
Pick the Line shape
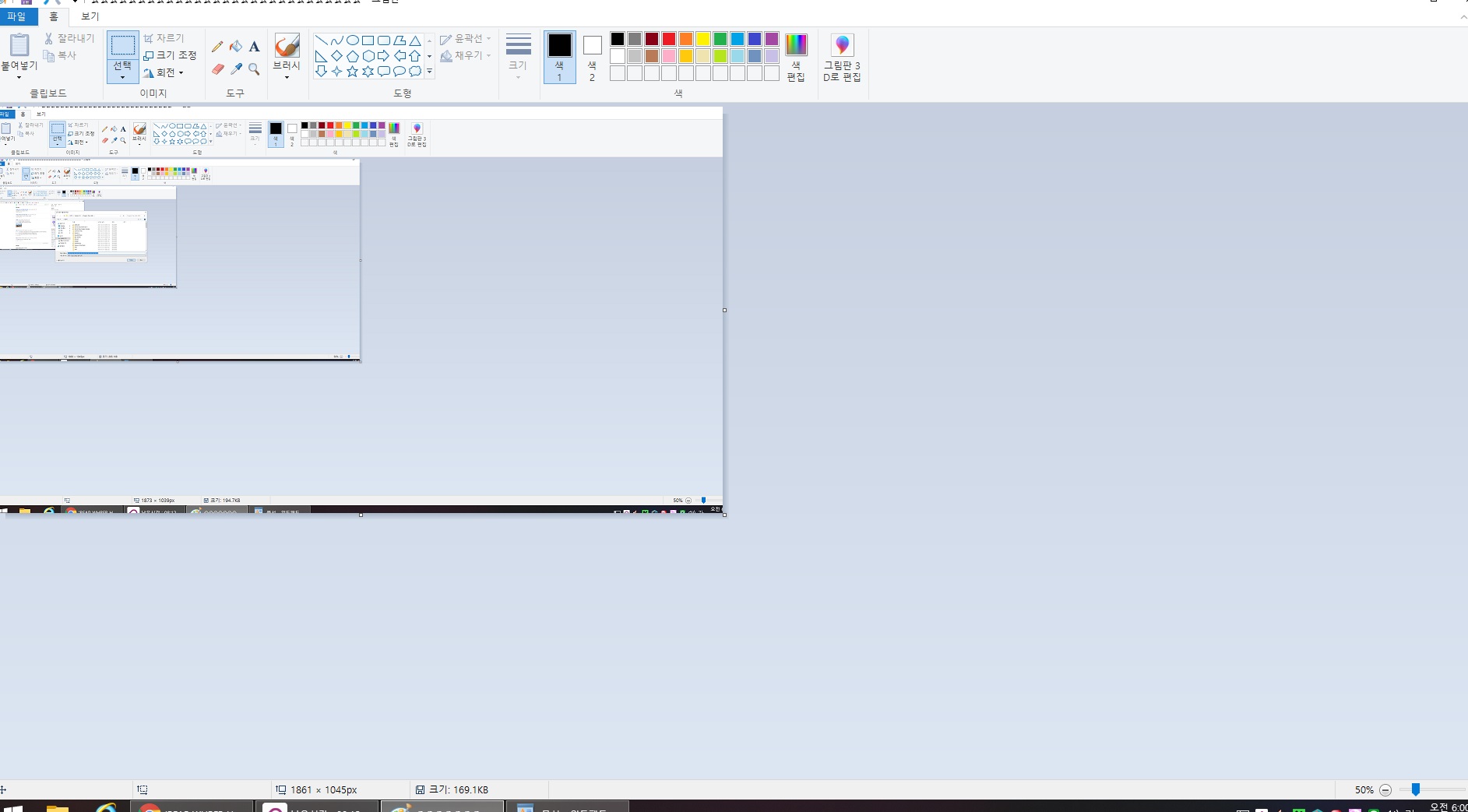coord(321,40)
